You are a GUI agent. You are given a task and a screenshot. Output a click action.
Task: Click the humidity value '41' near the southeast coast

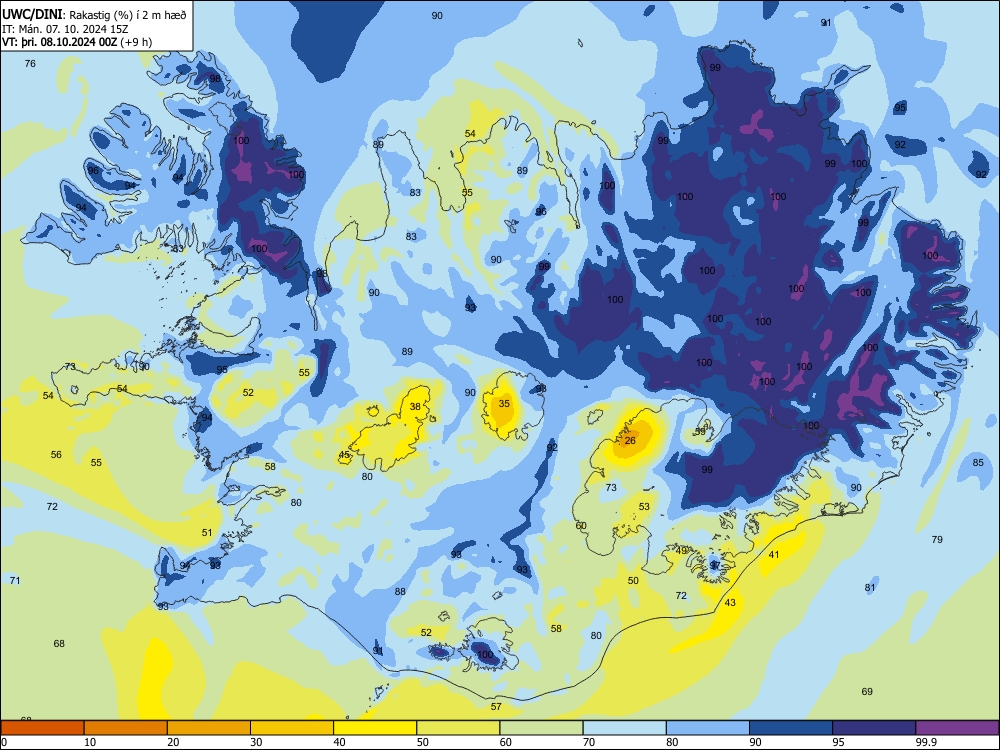pos(774,555)
